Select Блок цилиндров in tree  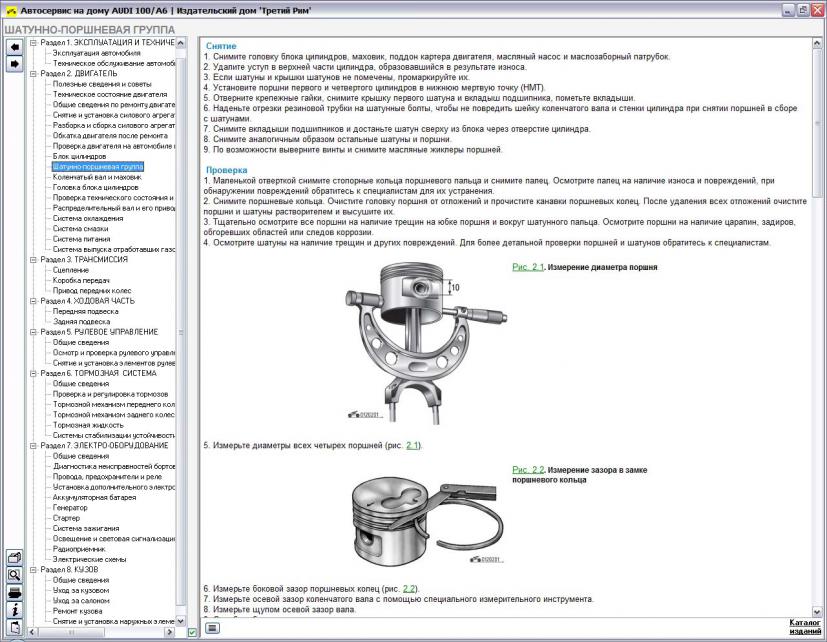click(79, 156)
